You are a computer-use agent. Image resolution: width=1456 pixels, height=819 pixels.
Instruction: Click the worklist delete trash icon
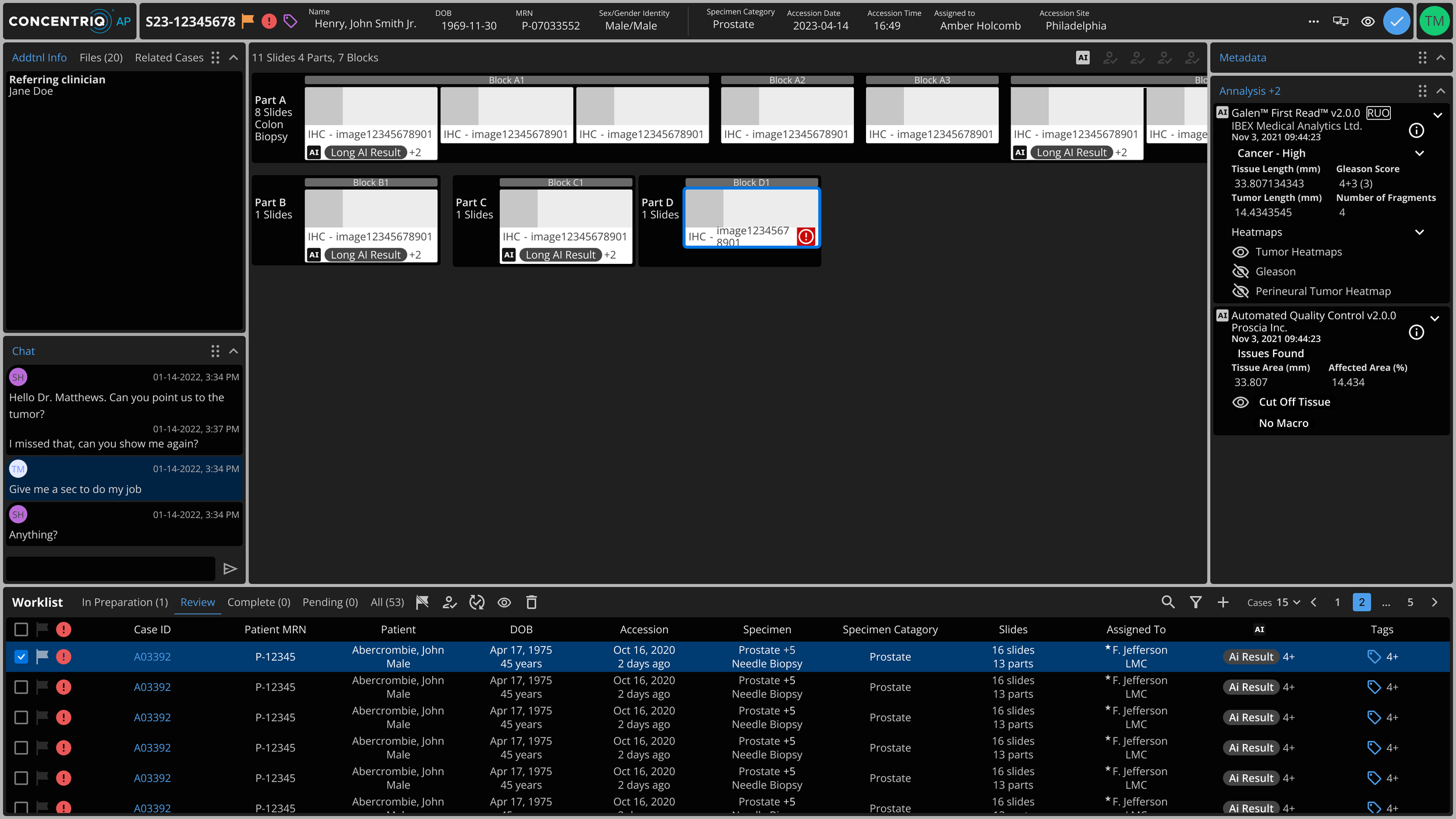[531, 602]
